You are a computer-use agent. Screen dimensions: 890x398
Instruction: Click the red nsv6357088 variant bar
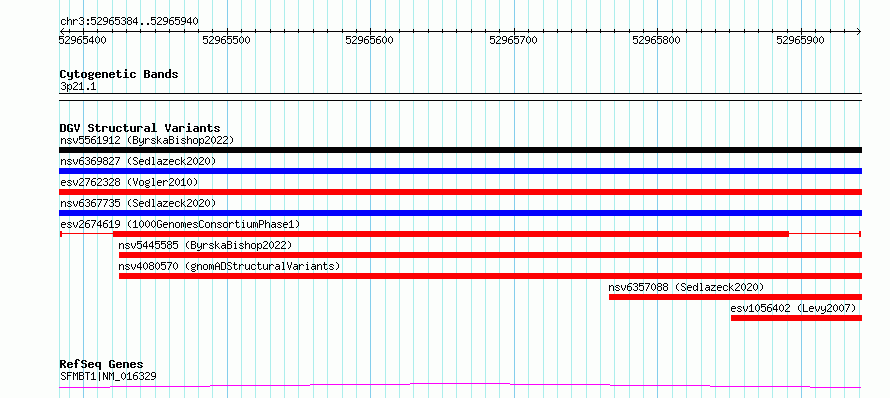[736, 297]
